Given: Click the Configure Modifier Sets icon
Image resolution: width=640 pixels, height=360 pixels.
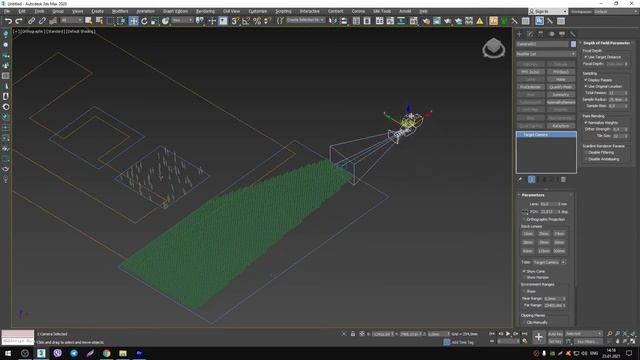Looking at the screenshot, I should (x=563, y=179).
